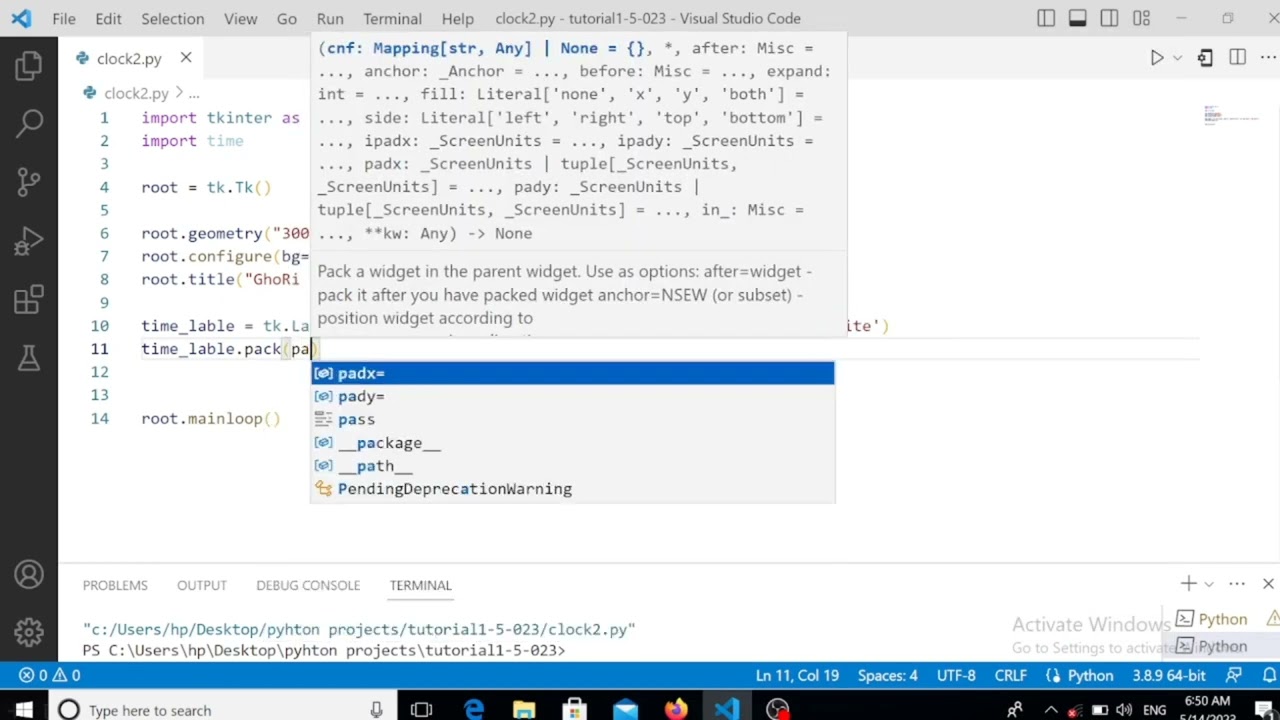Viewport: 1280px width, 720px height.
Task: Open the Edit menu
Action: click(x=108, y=18)
